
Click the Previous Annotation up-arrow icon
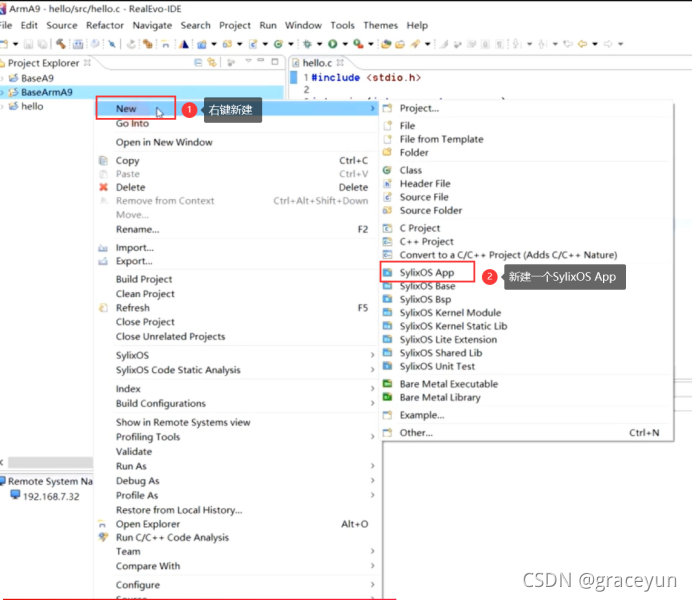(542, 44)
